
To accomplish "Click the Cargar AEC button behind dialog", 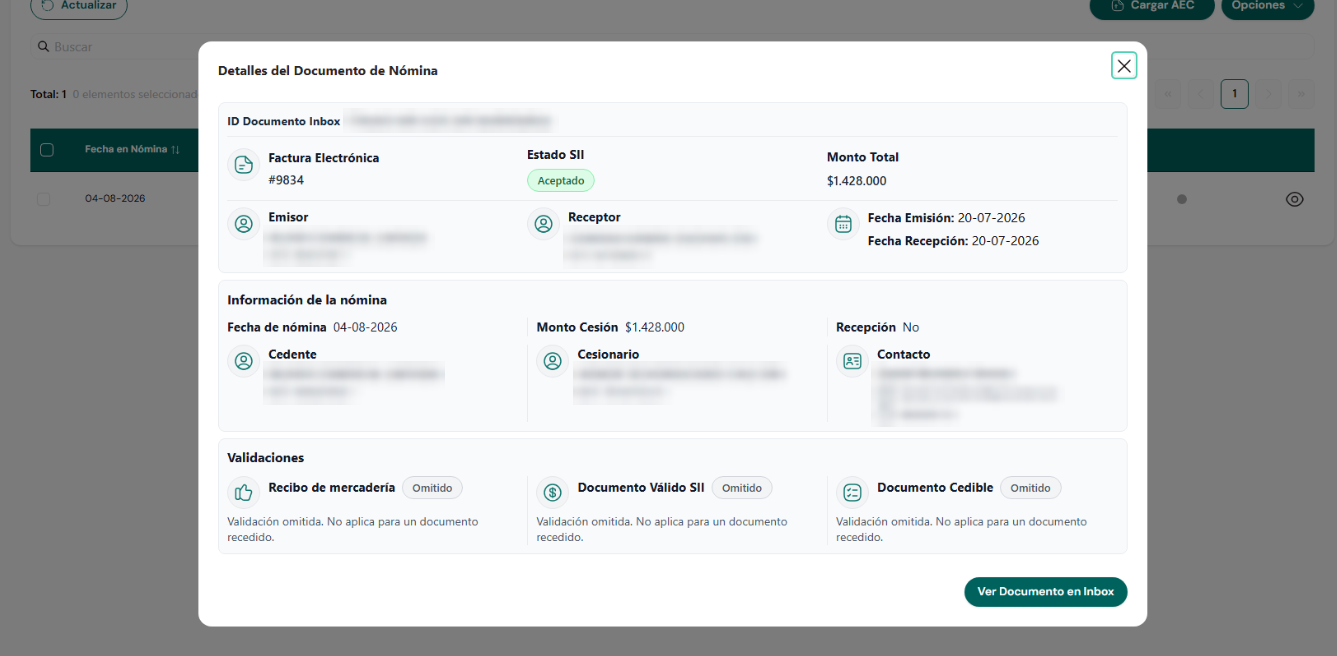I will pyautogui.click(x=1153, y=7).
